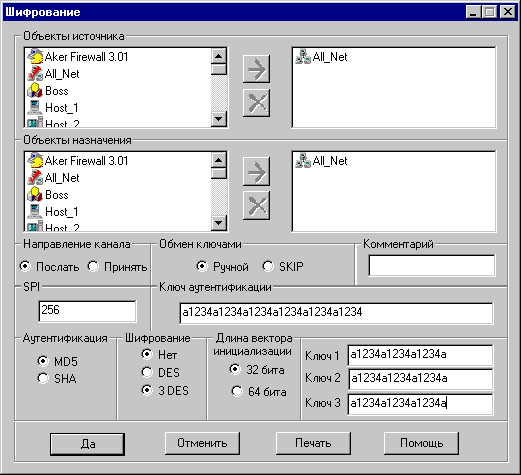Choose DES encryption radio button

(161, 372)
